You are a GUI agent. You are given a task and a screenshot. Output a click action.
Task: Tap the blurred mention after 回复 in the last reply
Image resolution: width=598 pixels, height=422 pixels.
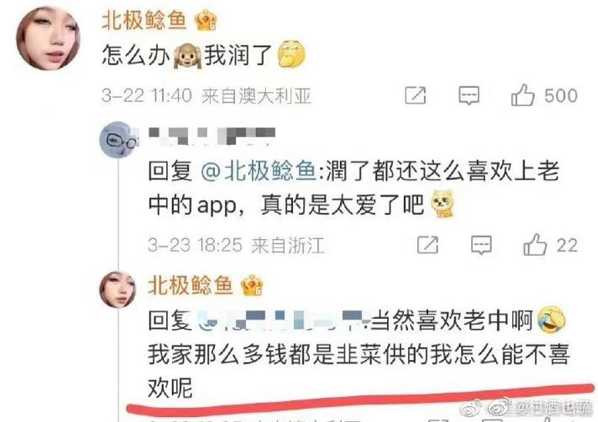[280, 320]
